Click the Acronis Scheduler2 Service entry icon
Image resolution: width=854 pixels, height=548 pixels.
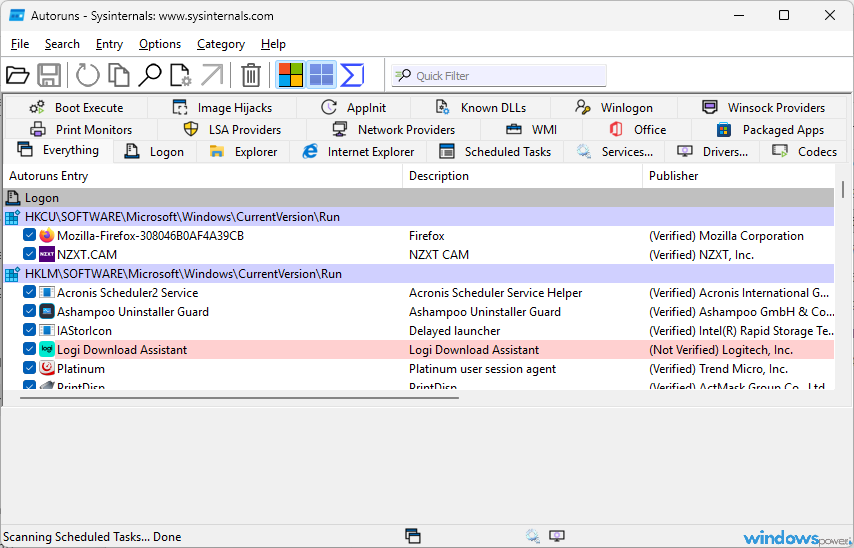(x=47, y=293)
